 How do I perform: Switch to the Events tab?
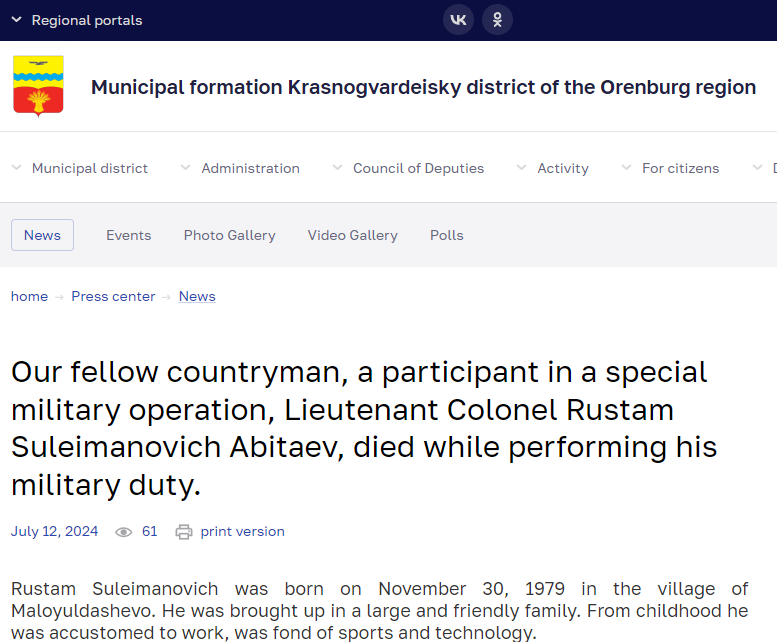128,235
